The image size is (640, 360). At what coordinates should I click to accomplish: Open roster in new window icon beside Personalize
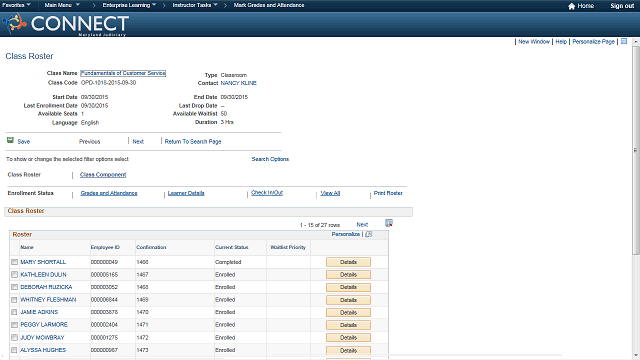[369, 234]
